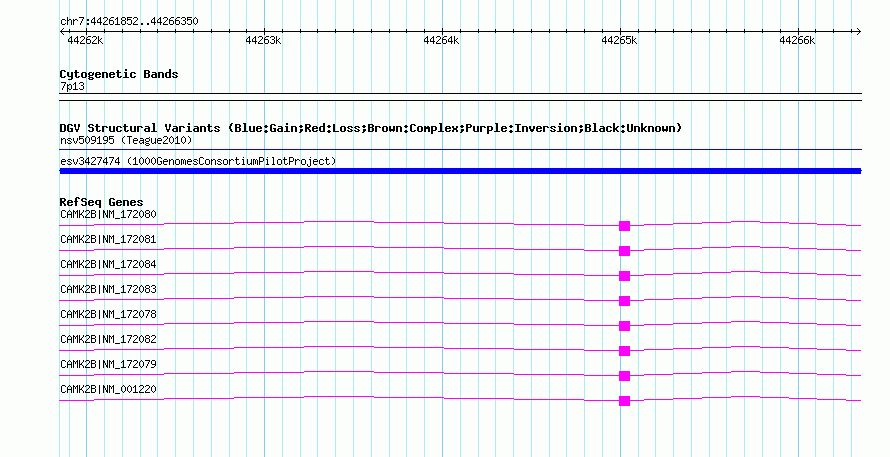Click the magenta exon box of NM_172078

(624, 326)
